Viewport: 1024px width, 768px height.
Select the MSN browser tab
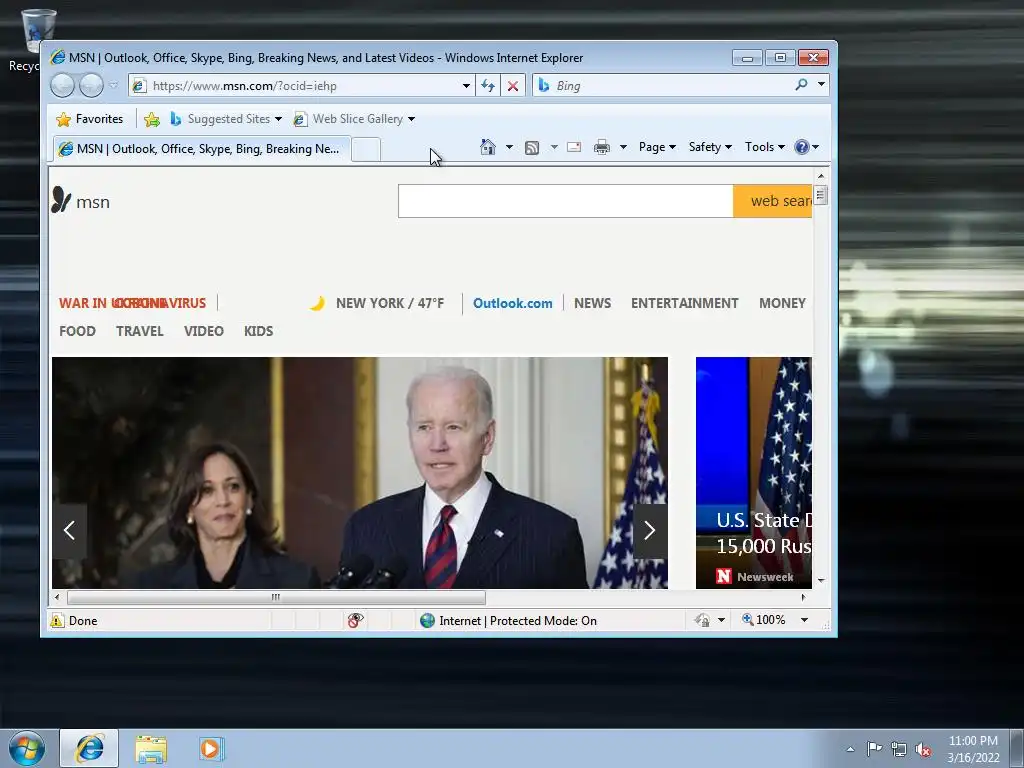(201, 149)
